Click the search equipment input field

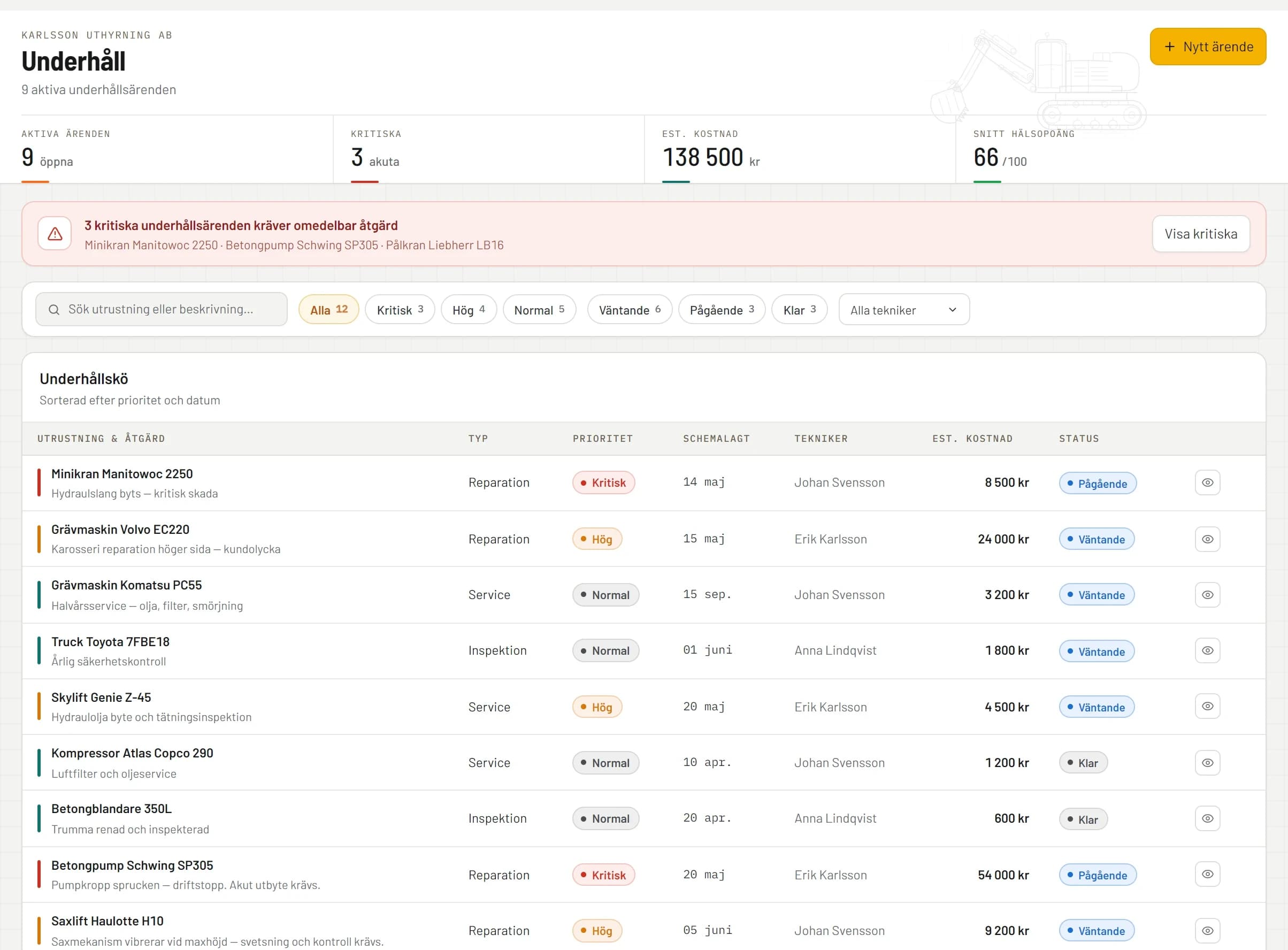pyautogui.click(x=162, y=309)
